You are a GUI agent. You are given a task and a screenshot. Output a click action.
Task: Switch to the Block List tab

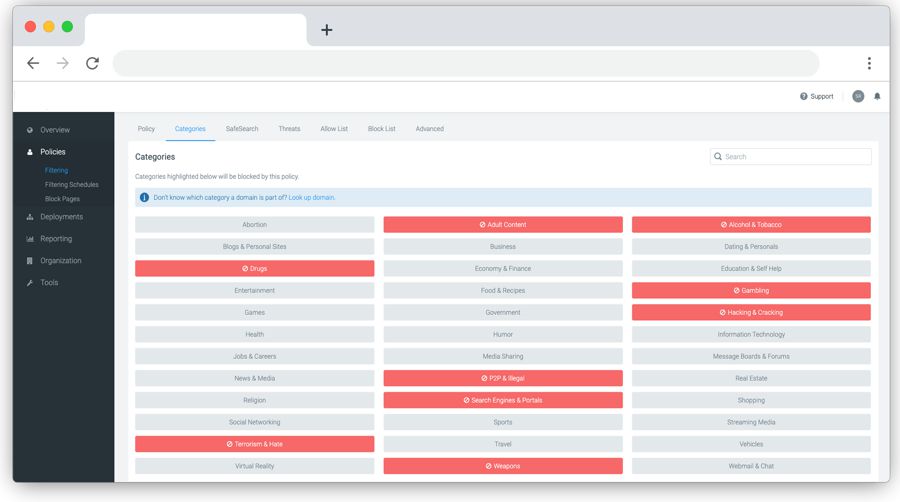click(382, 129)
